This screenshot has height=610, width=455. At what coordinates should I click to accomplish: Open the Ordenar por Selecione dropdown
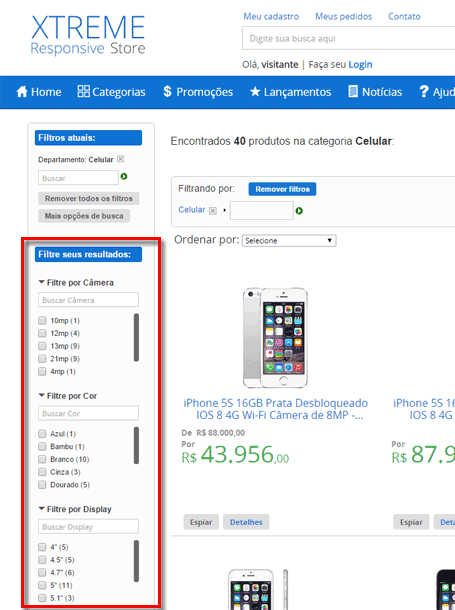click(x=289, y=241)
